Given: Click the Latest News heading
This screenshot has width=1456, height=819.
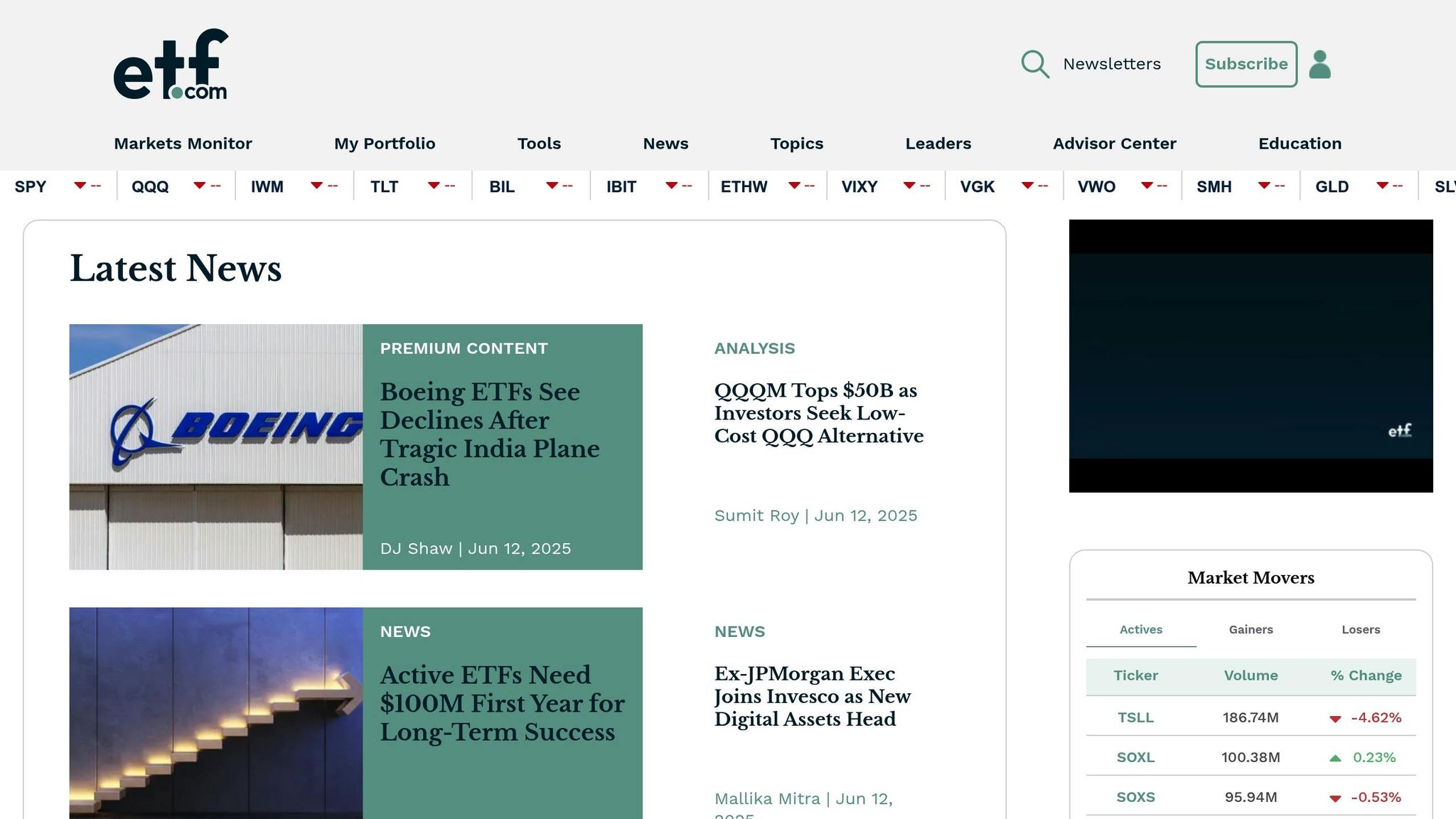Looking at the screenshot, I should coord(176,269).
